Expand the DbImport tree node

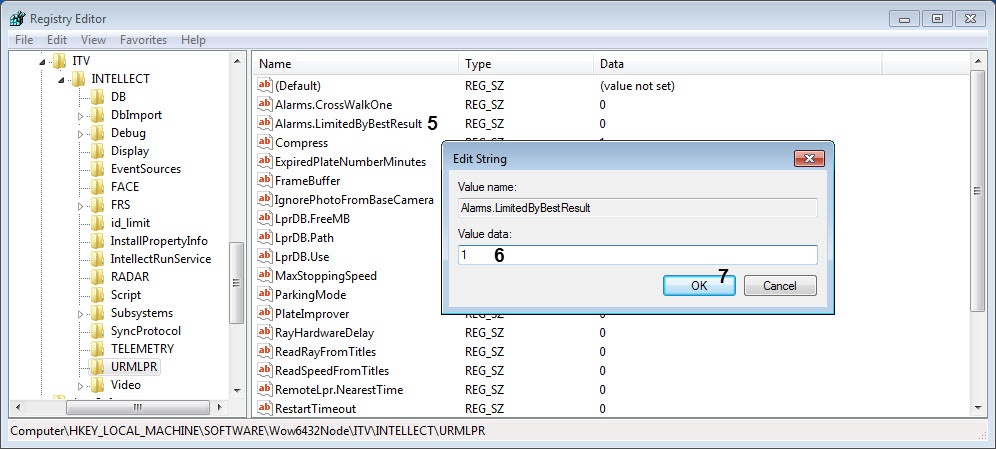click(x=81, y=115)
